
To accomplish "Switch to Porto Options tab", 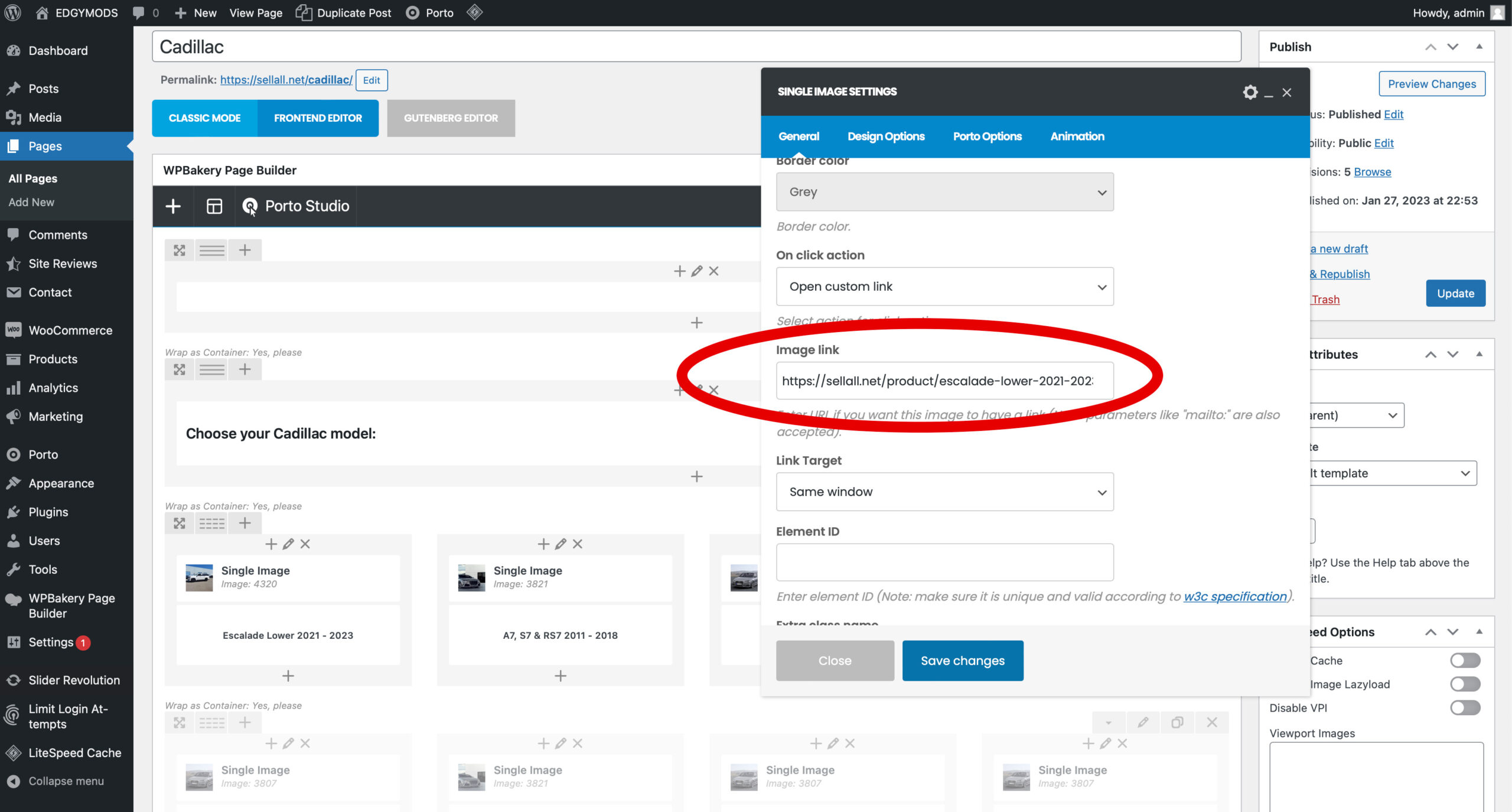I will 987,137.
